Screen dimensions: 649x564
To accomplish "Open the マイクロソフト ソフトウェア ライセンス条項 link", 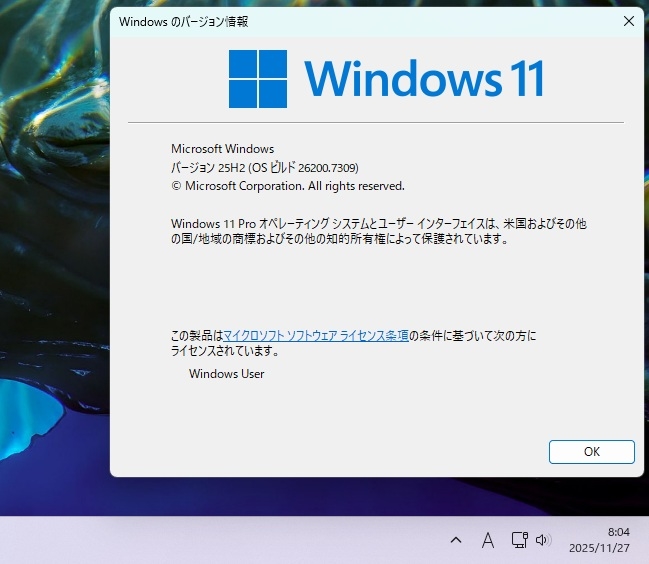I will coord(316,335).
